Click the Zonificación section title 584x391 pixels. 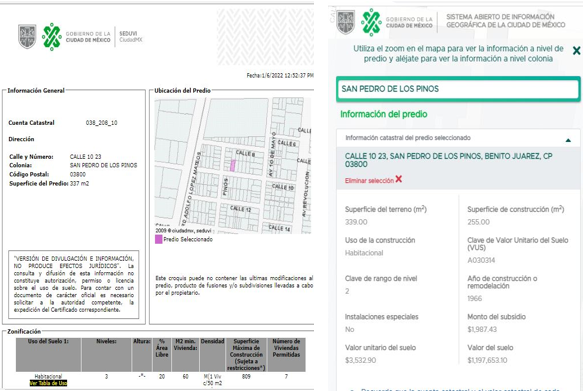[24, 331]
